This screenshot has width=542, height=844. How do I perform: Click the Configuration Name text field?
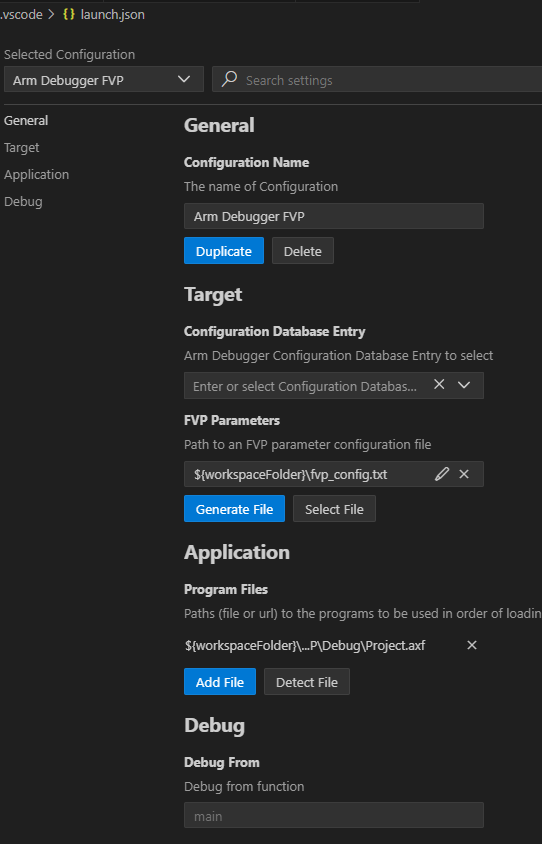point(334,216)
